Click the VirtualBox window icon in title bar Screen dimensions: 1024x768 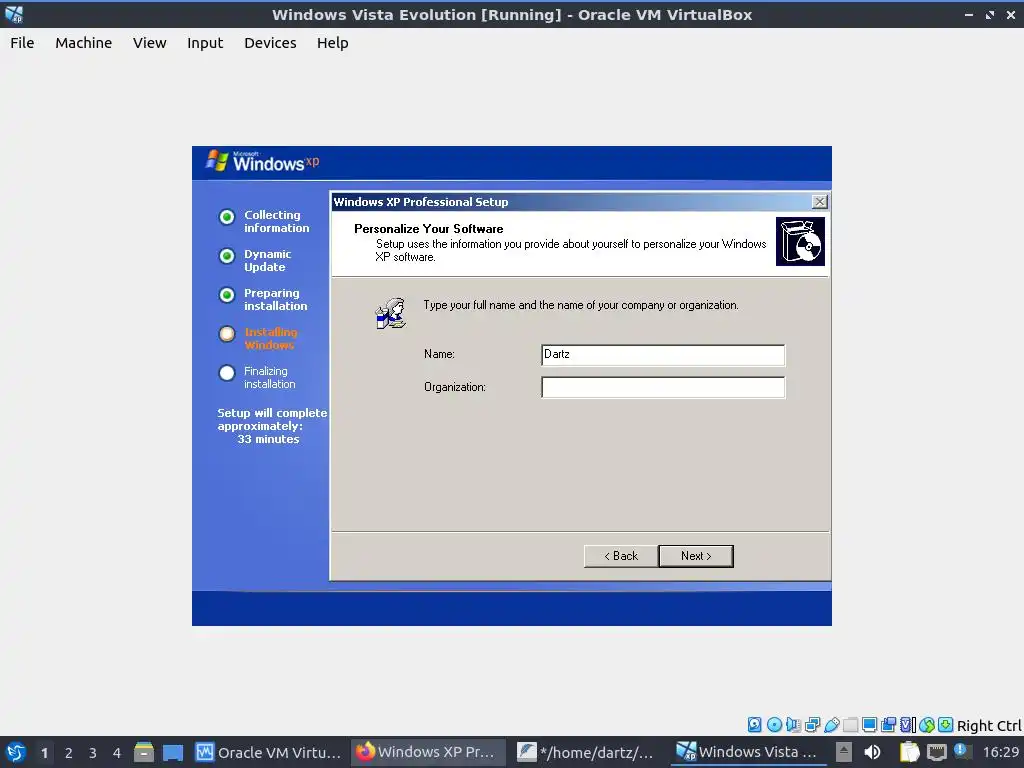14,14
